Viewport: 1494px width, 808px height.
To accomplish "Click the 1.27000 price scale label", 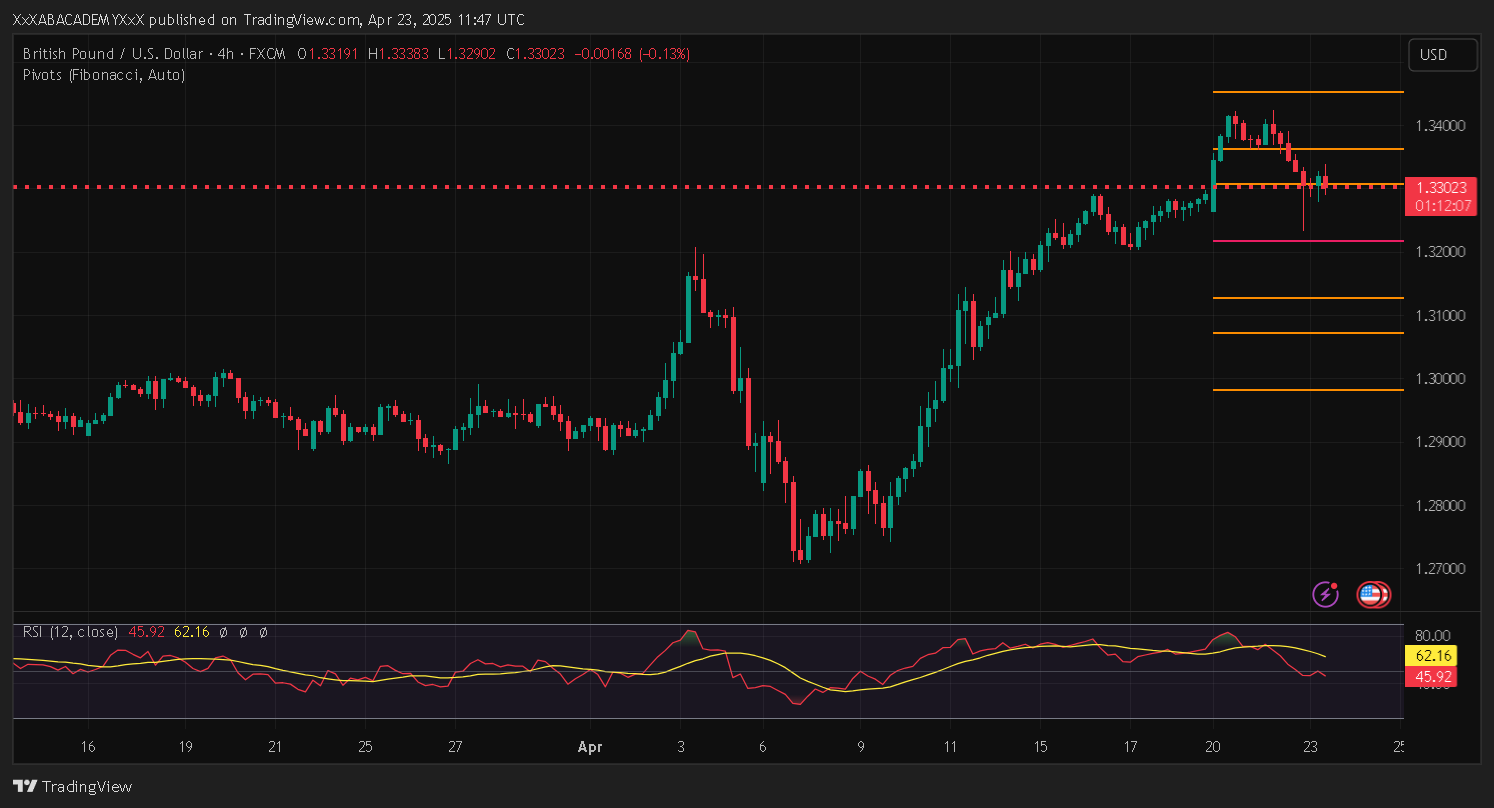I will [1441, 569].
